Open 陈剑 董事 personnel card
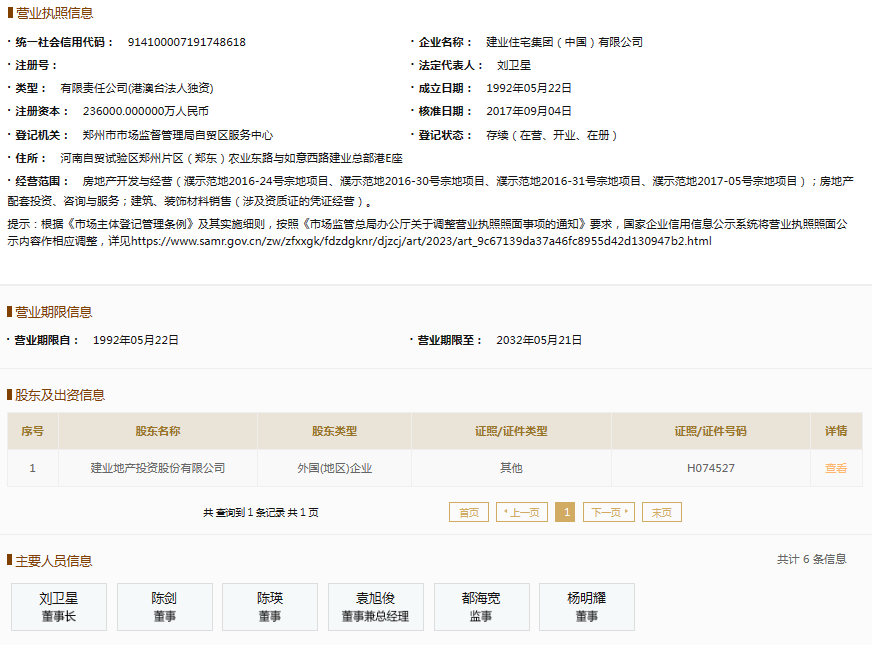Image resolution: width=872 pixels, height=645 pixels. click(164, 606)
